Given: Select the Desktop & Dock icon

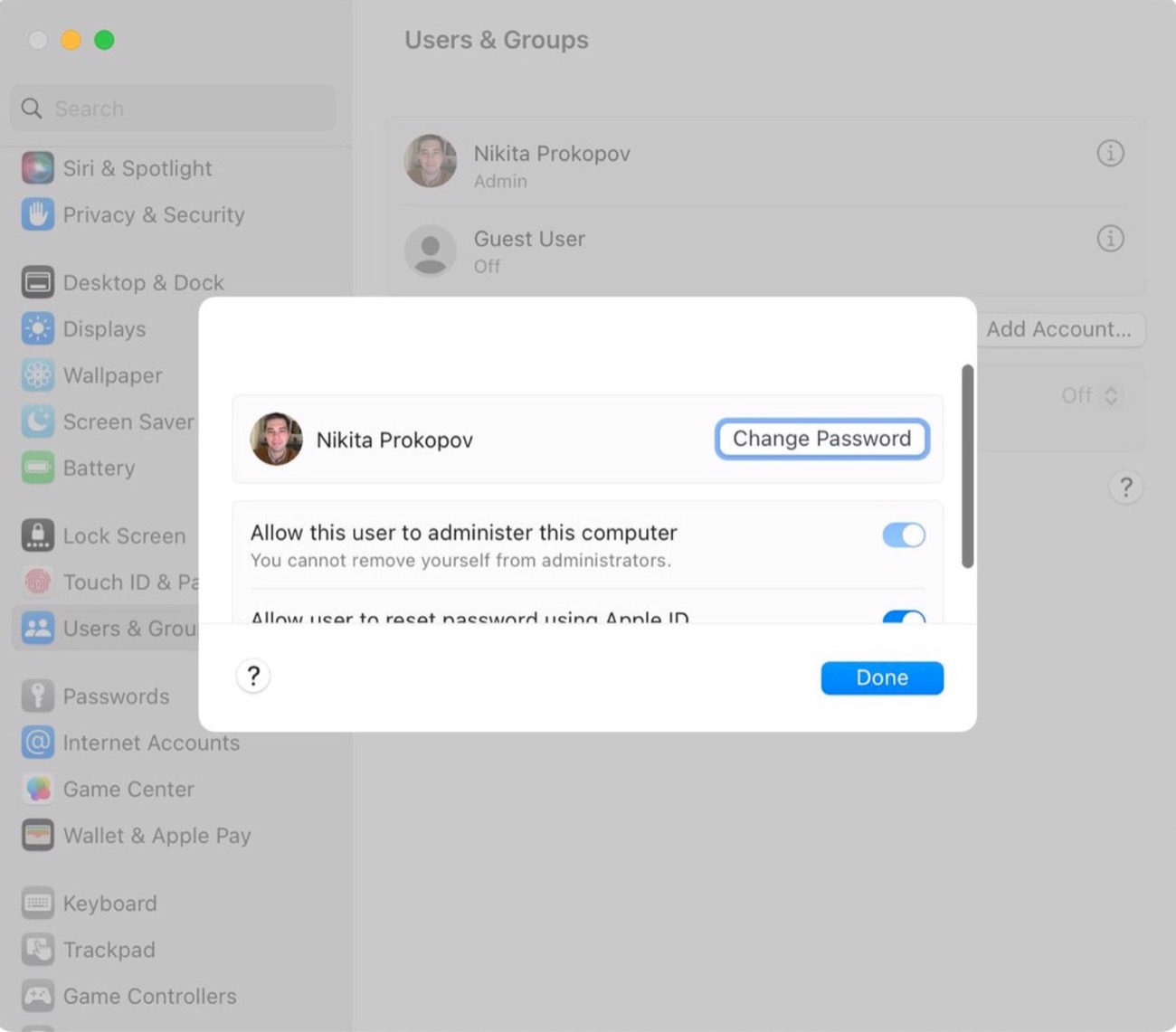Looking at the screenshot, I should 37,282.
